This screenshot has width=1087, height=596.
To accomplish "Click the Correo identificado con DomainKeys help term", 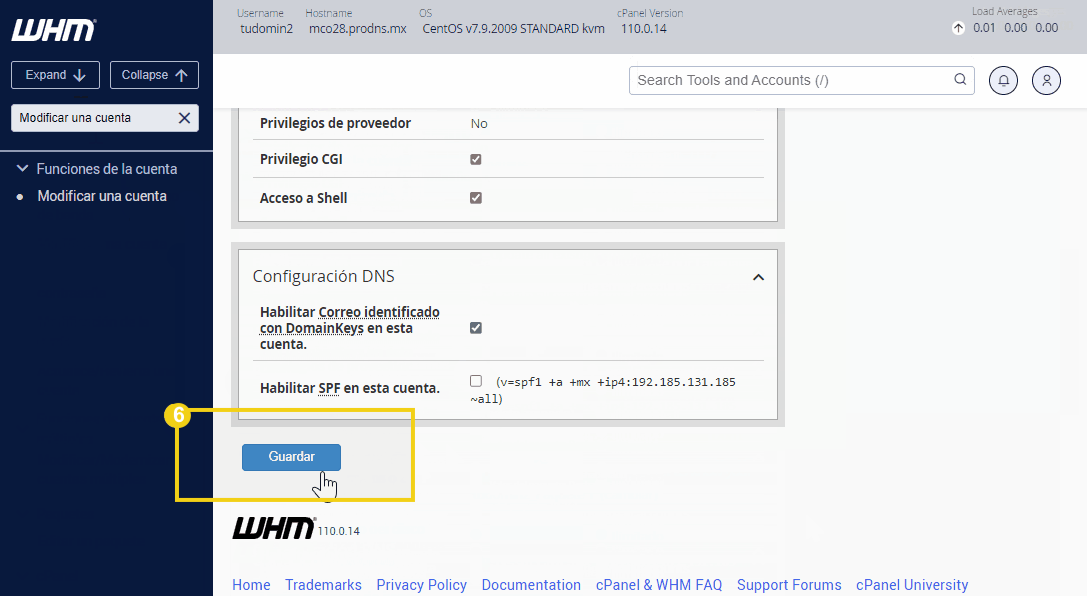I will click(349, 320).
